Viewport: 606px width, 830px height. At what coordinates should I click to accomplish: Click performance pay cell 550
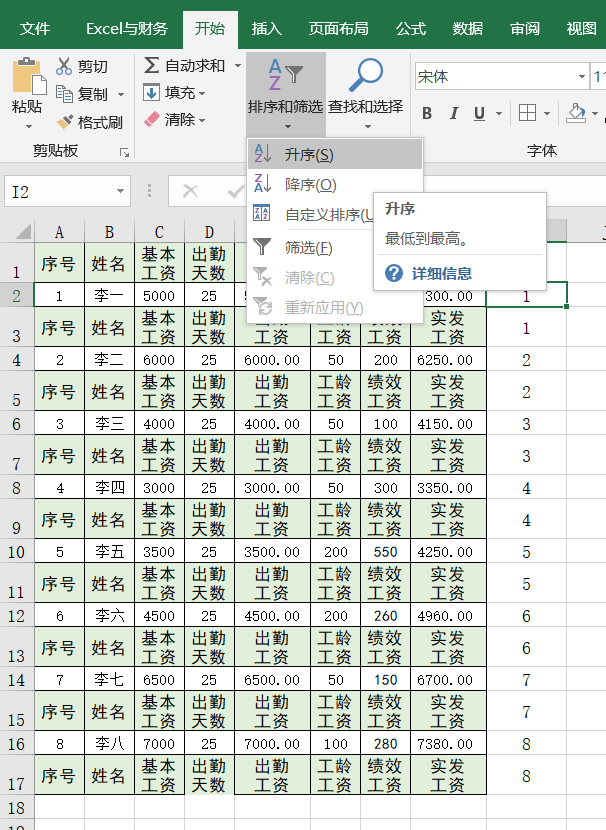pos(385,552)
